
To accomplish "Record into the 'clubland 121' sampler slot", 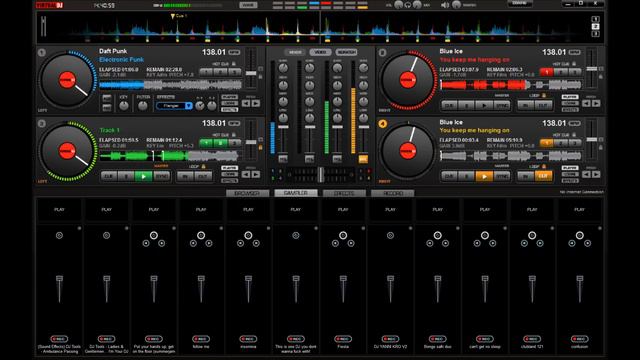I will tap(532, 339).
